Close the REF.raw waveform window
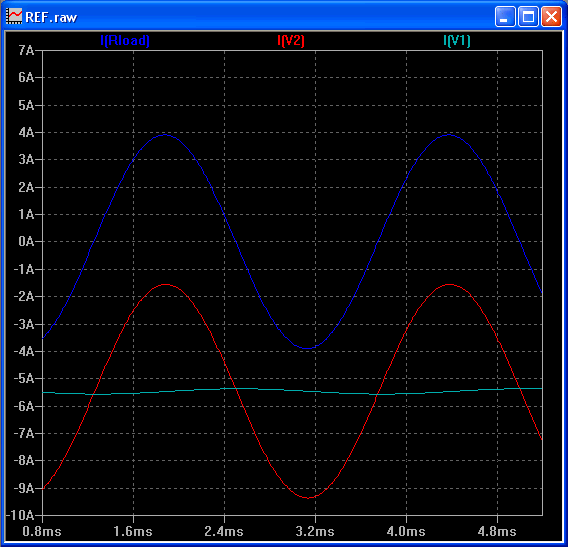Screen dimensions: 568x547 click(551, 17)
